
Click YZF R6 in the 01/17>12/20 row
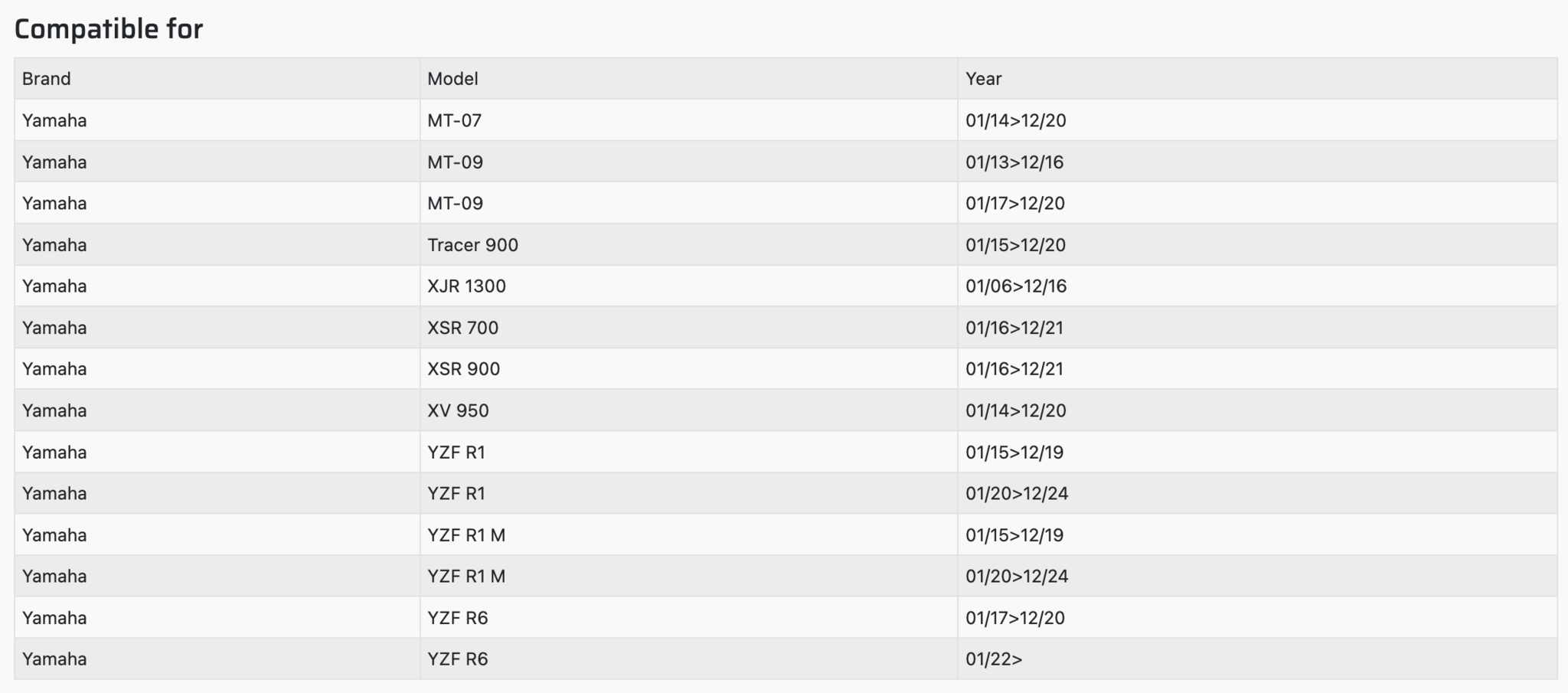[x=457, y=618]
